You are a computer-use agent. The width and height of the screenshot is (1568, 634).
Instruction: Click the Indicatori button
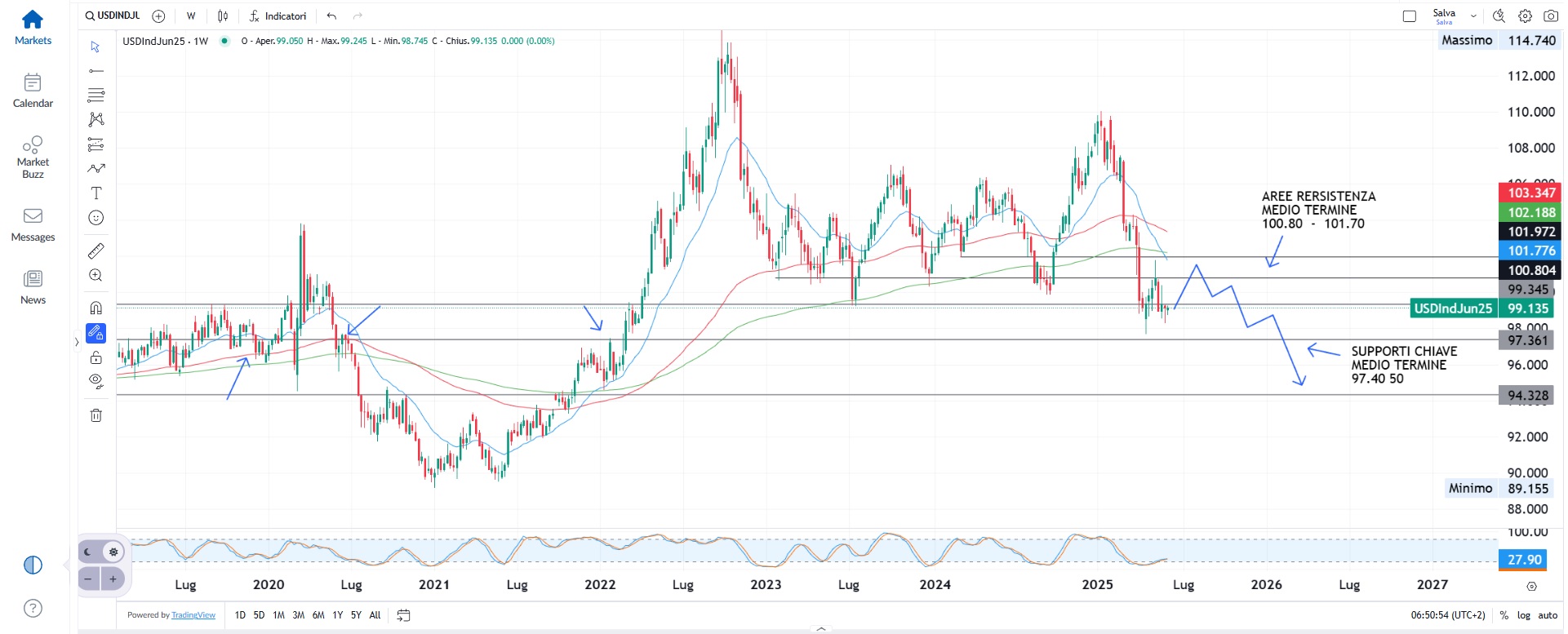click(x=278, y=16)
